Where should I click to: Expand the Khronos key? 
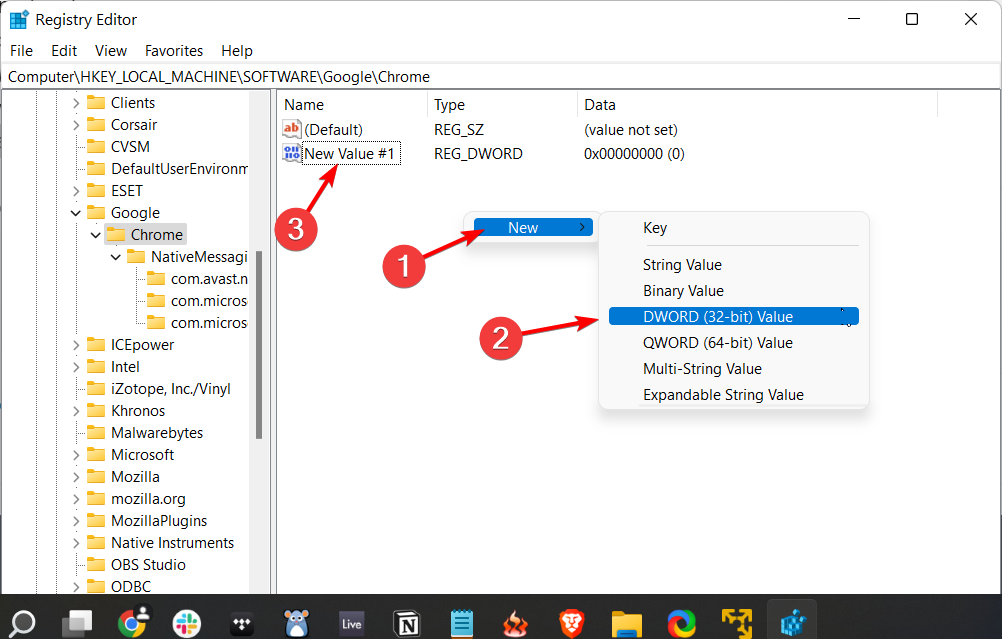click(76, 411)
